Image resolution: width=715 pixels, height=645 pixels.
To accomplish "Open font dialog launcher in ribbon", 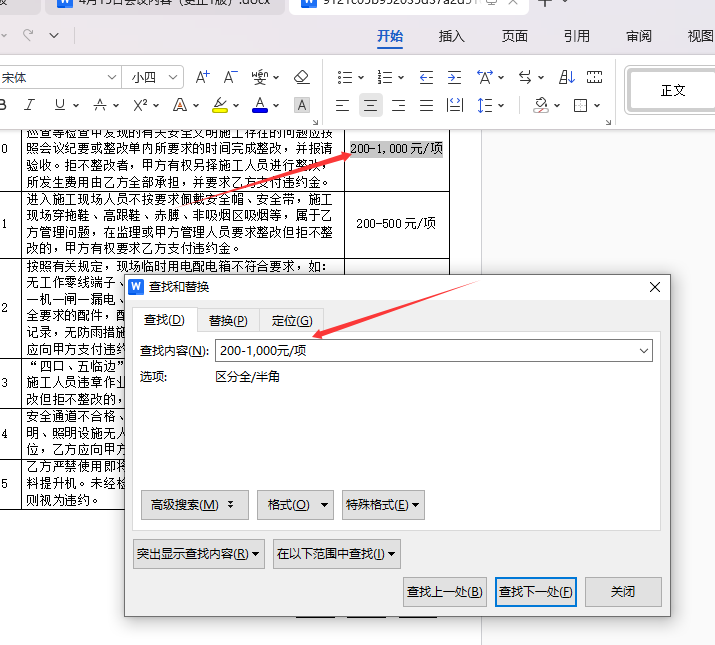I will coord(315,122).
